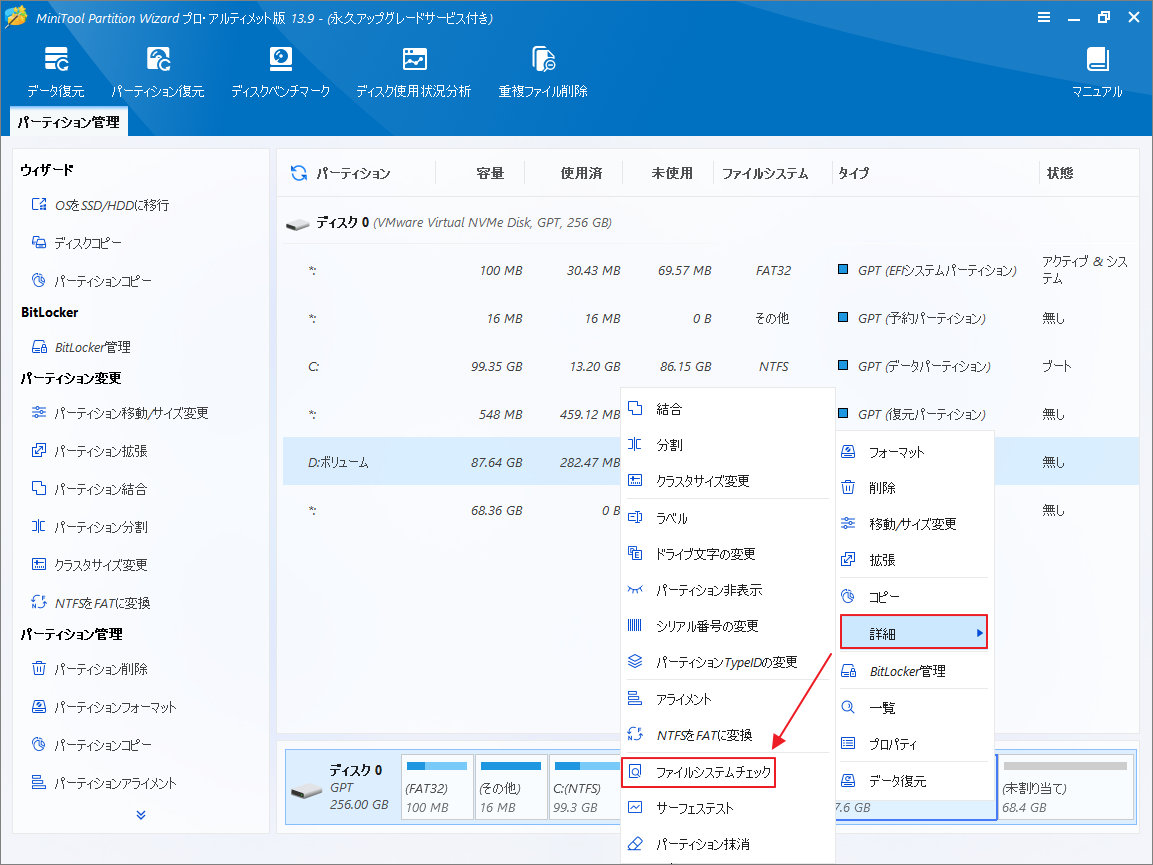
Task: Choose パーティション結合 in the sidebar
Action: click(x=89, y=489)
